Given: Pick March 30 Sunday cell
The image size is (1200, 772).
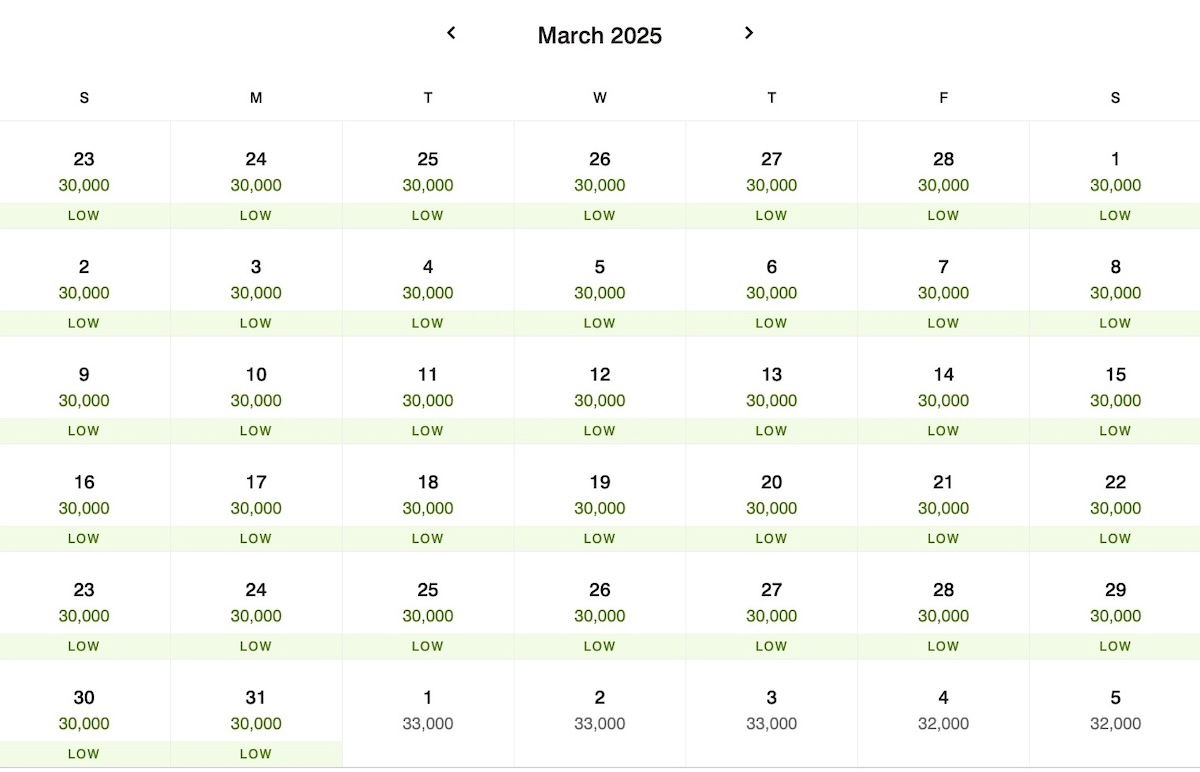Looking at the screenshot, I should (x=84, y=713).
